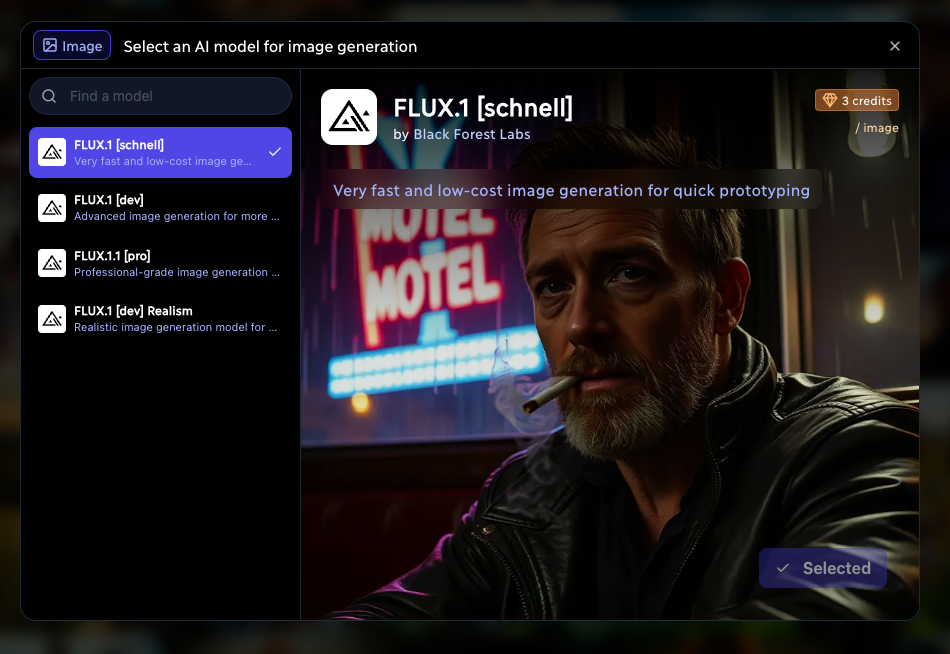Click the magnifier search icon
Screen dimensions: 950x654
point(49,96)
